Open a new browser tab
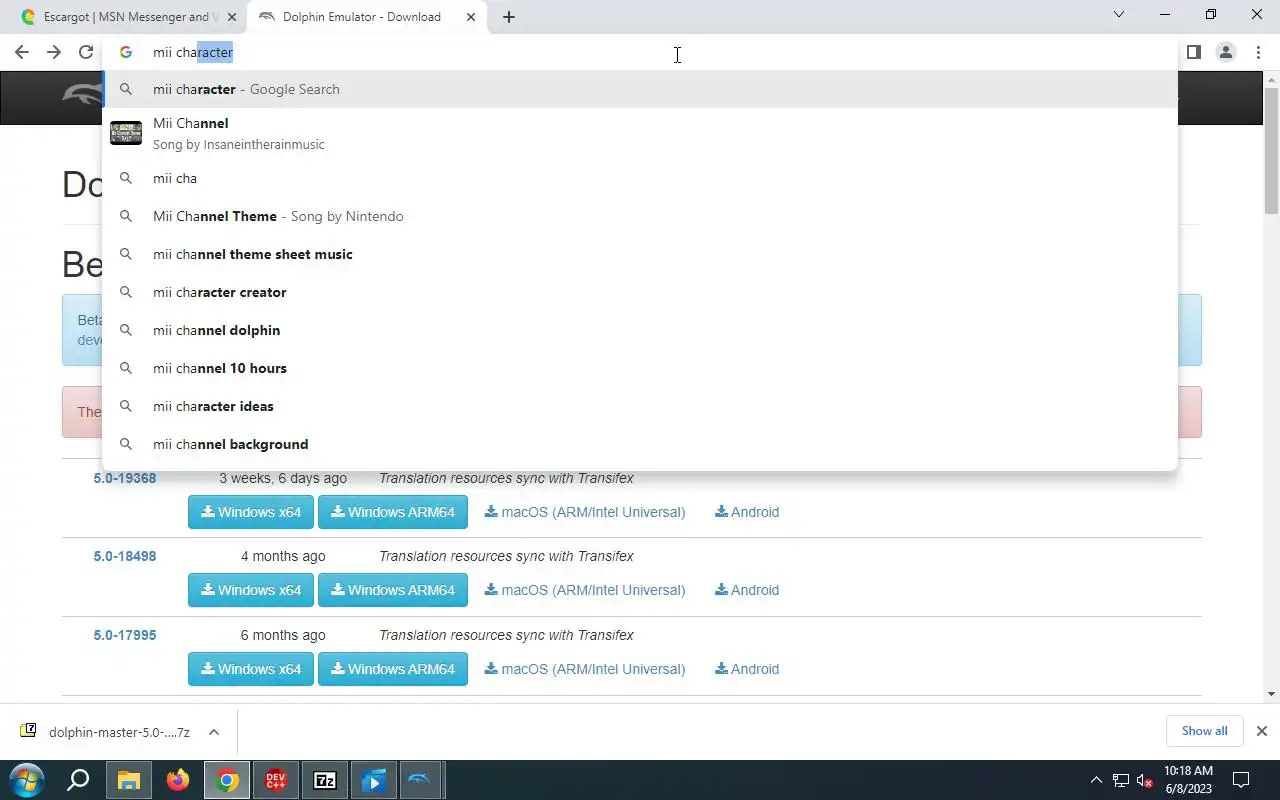Image resolution: width=1280 pixels, height=800 pixels. [509, 17]
